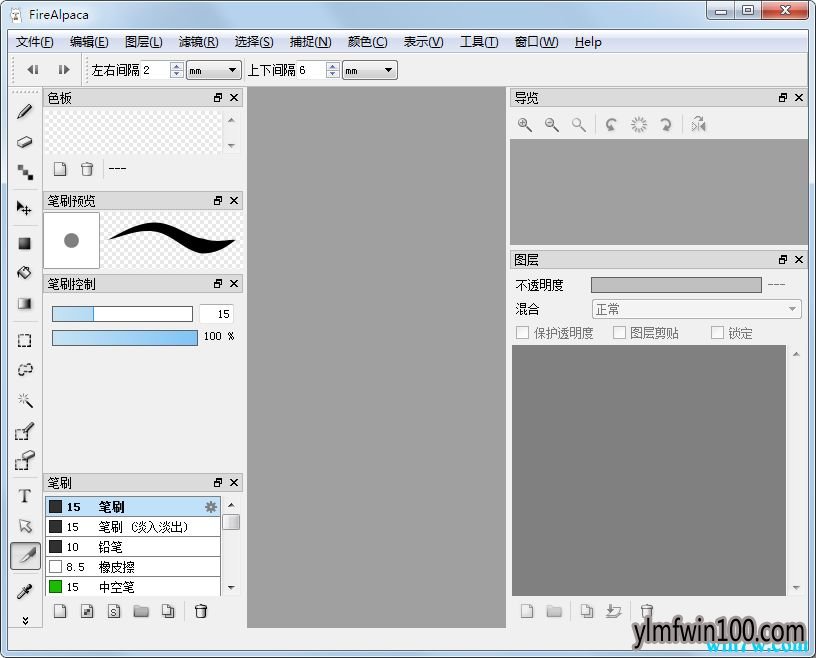Add bitmap brush icon in Brush panel
Screen dimensions: 816x658
pos(87,611)
